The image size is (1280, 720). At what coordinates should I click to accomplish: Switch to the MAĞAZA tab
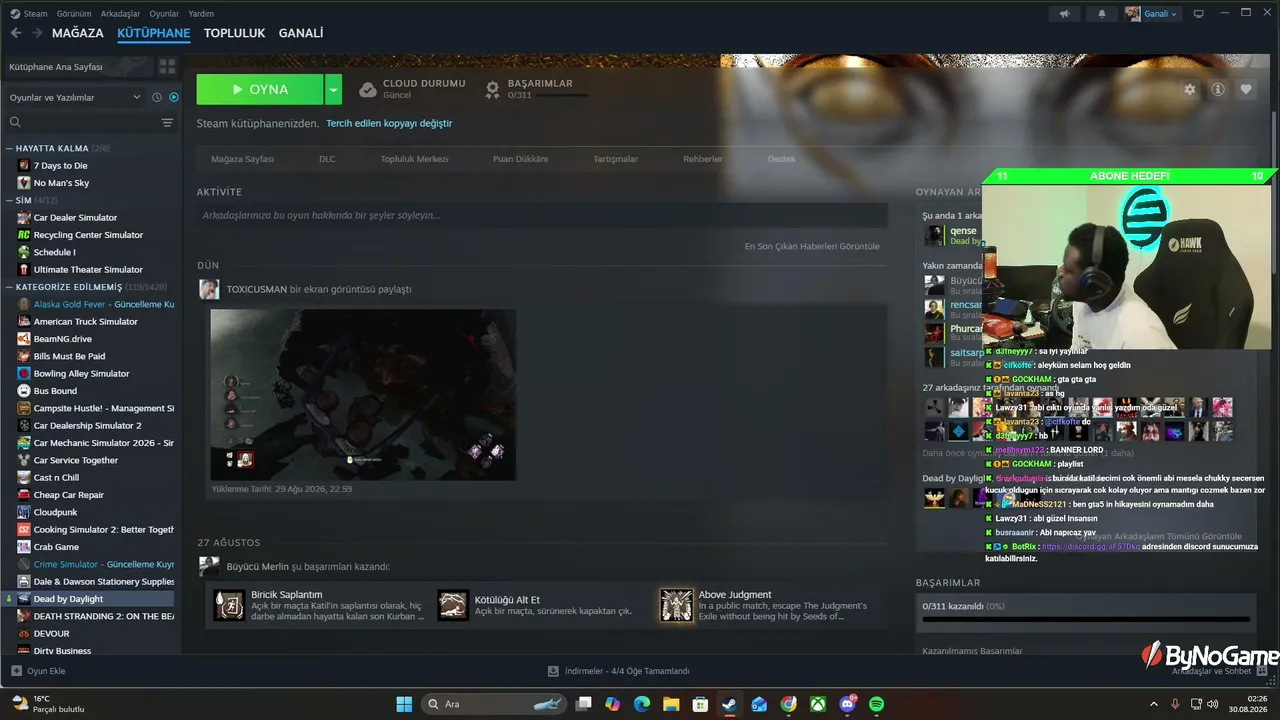click(78, 33)
